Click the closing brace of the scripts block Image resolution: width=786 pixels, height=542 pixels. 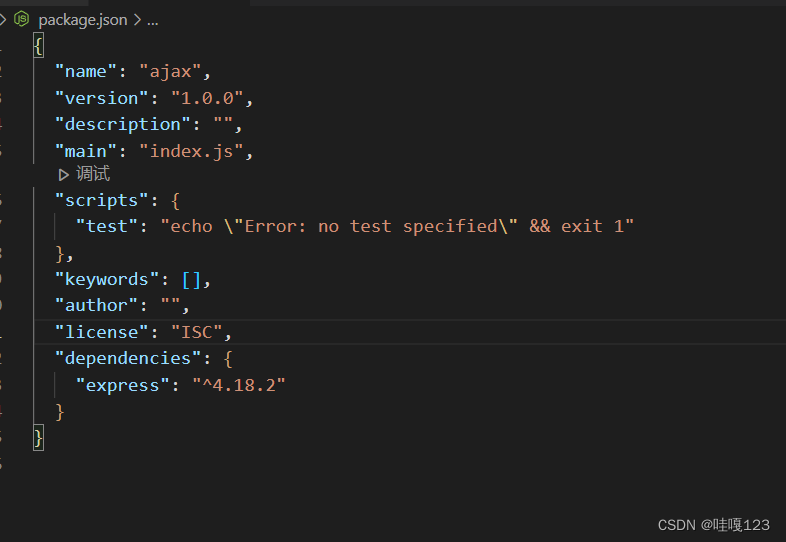tap(60, 254)
